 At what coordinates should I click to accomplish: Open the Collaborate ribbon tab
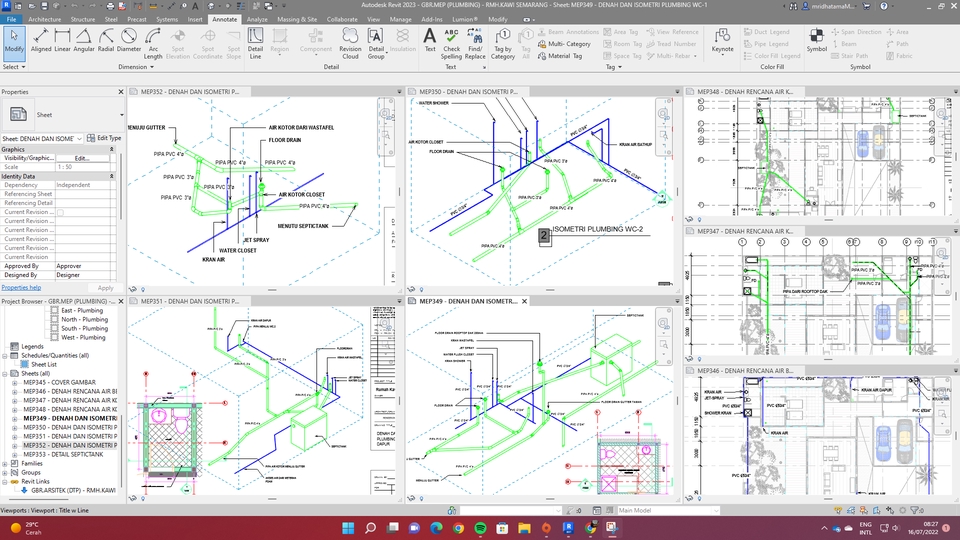pyautogui.click(x=342, y=19)
